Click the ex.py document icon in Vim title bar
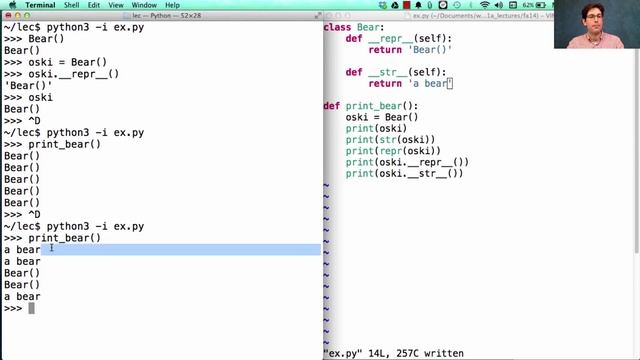 (407, 16)
